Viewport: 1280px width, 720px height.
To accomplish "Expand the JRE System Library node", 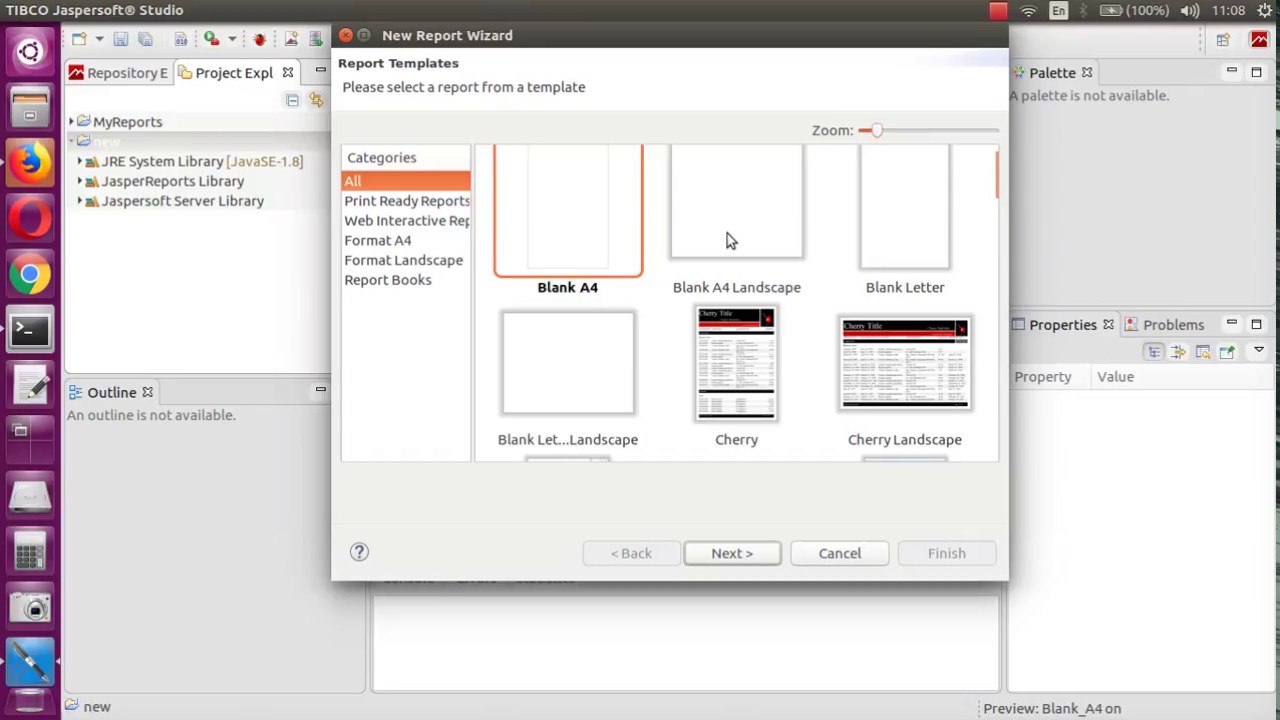I will coord(79,161).
